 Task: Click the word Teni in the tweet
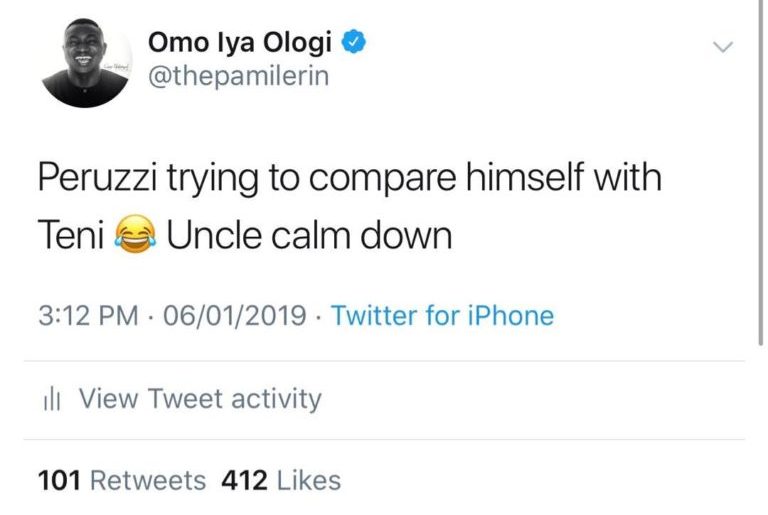[73, 237]
